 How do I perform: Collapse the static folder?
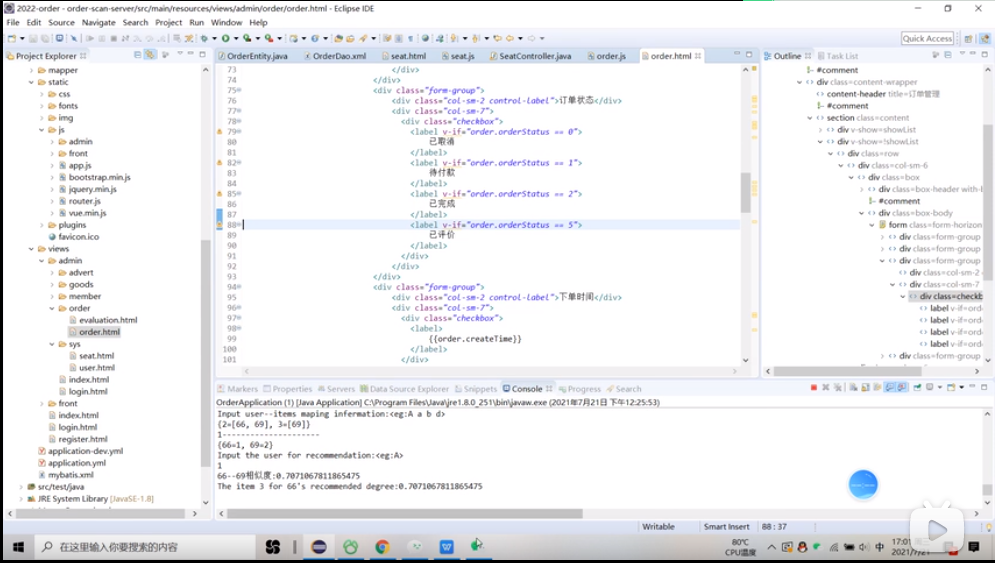click(31, 83)
